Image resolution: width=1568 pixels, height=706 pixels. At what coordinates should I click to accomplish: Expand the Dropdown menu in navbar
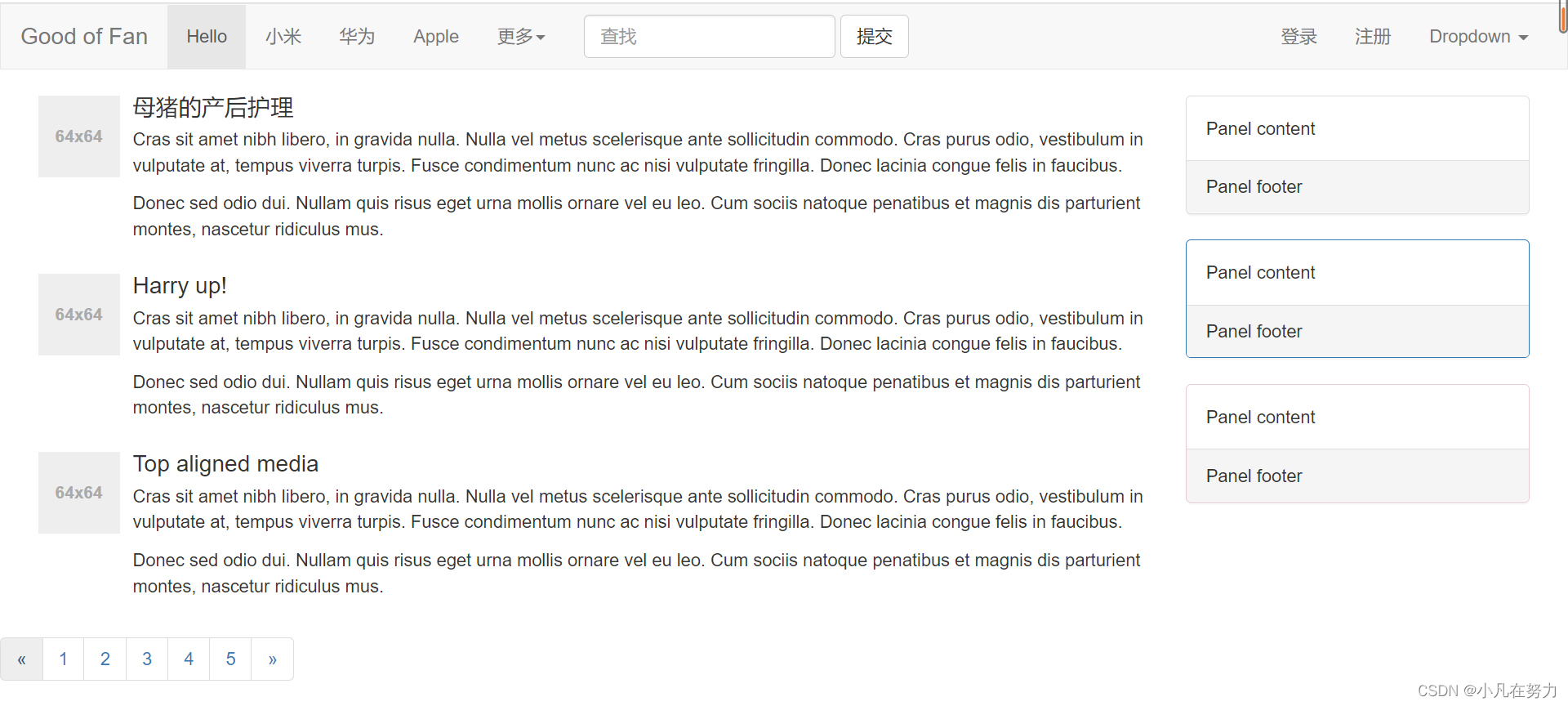[1478, 37]
